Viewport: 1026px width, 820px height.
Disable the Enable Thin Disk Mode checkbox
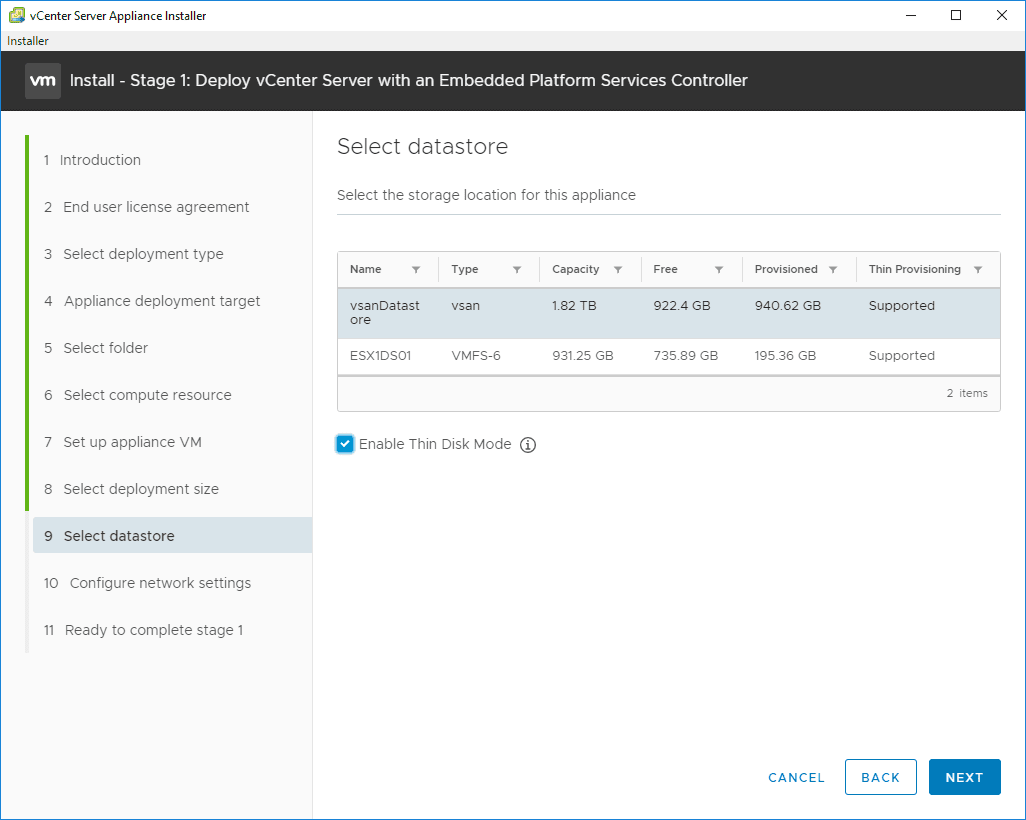point(345,444)
